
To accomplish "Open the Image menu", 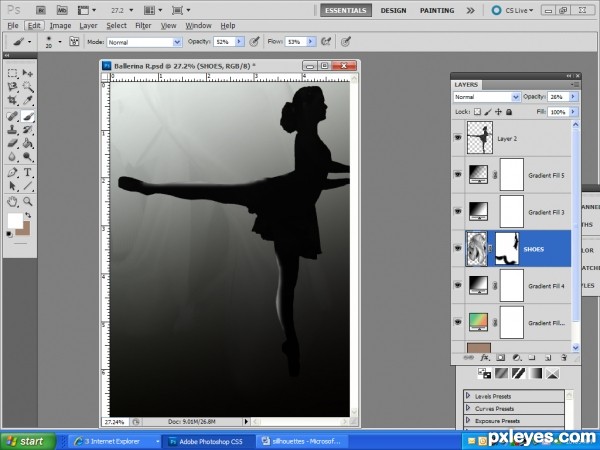I will pyautogui.click(x=60, y=26).
